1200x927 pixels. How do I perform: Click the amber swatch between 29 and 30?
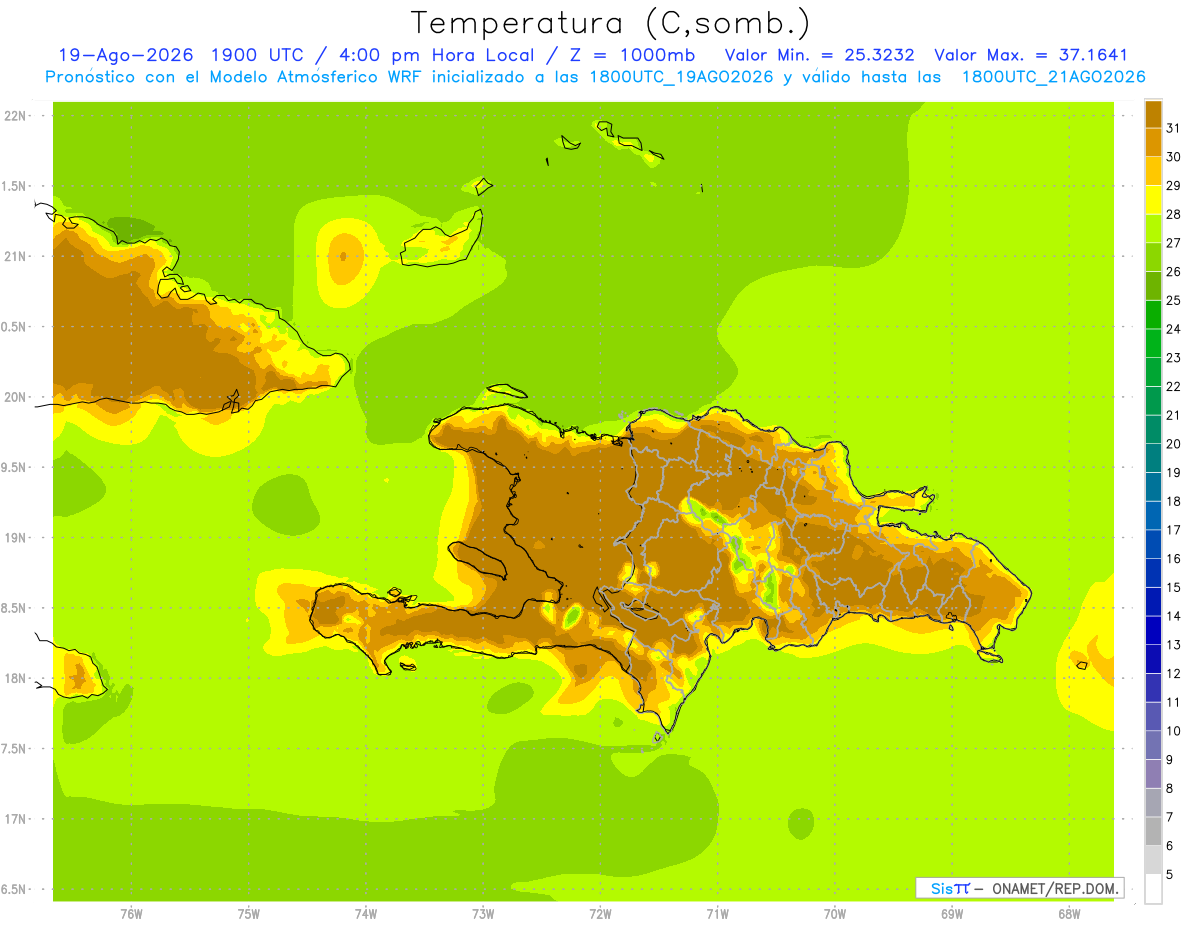(x=1153, y=172)
